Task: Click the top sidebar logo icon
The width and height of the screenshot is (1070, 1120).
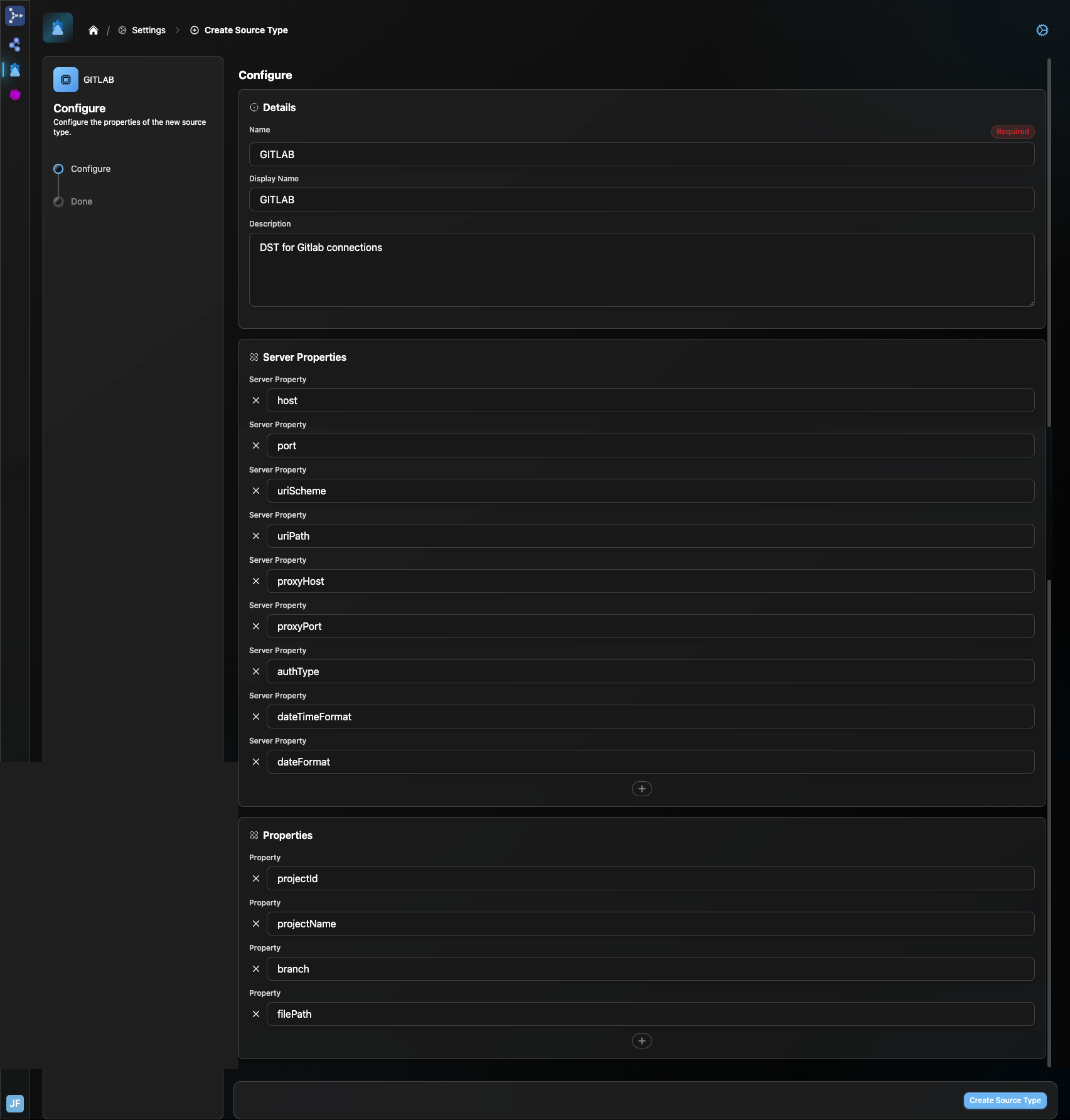Action: [x=15, y=16]
